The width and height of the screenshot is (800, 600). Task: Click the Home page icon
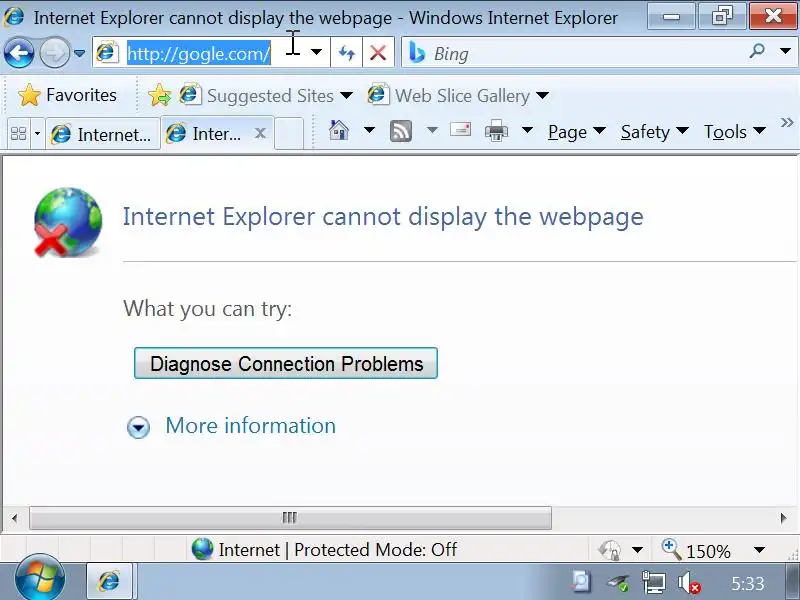click(x=339, y=131)
